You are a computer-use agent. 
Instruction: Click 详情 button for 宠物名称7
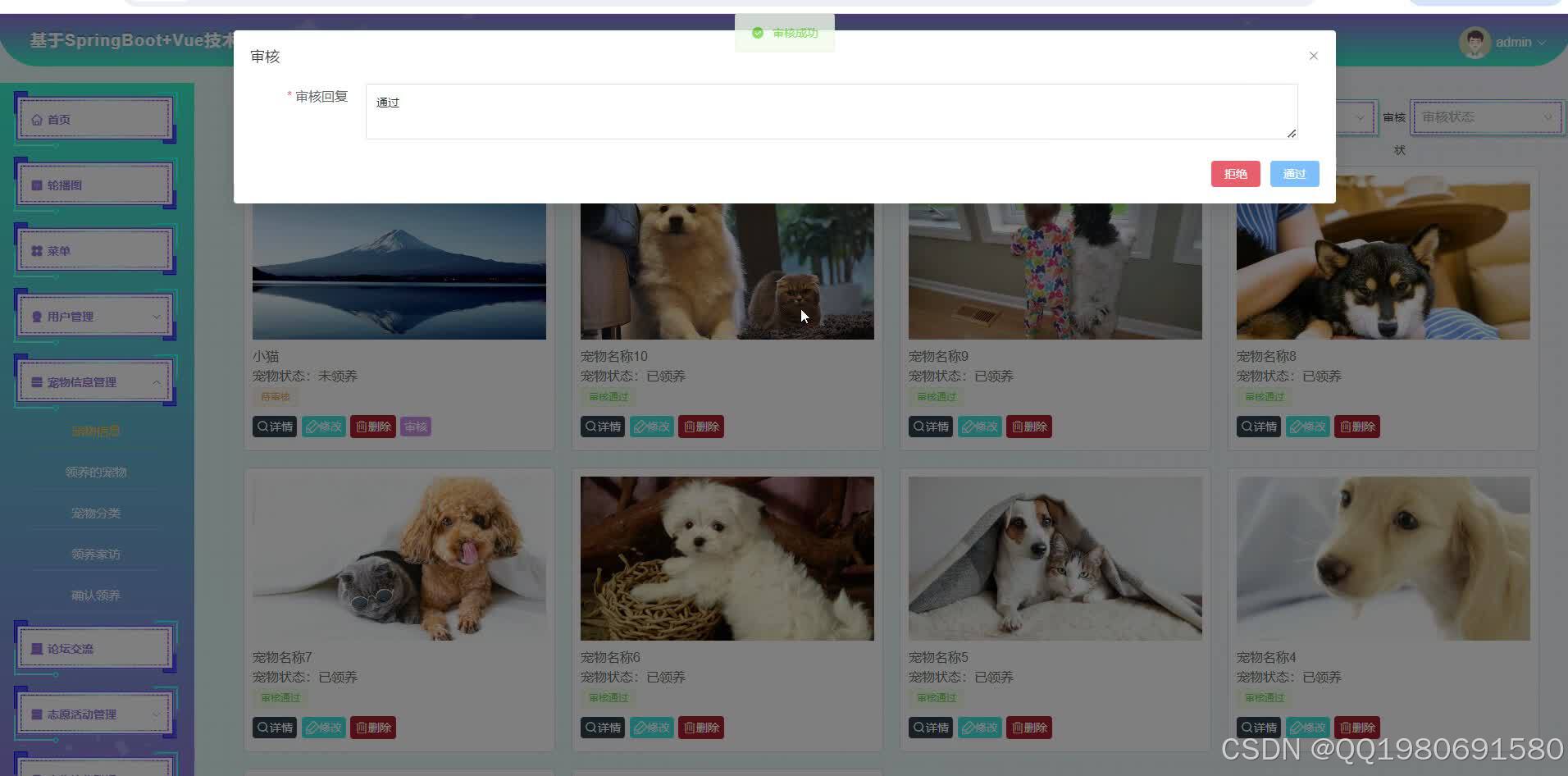pos(275,728)
